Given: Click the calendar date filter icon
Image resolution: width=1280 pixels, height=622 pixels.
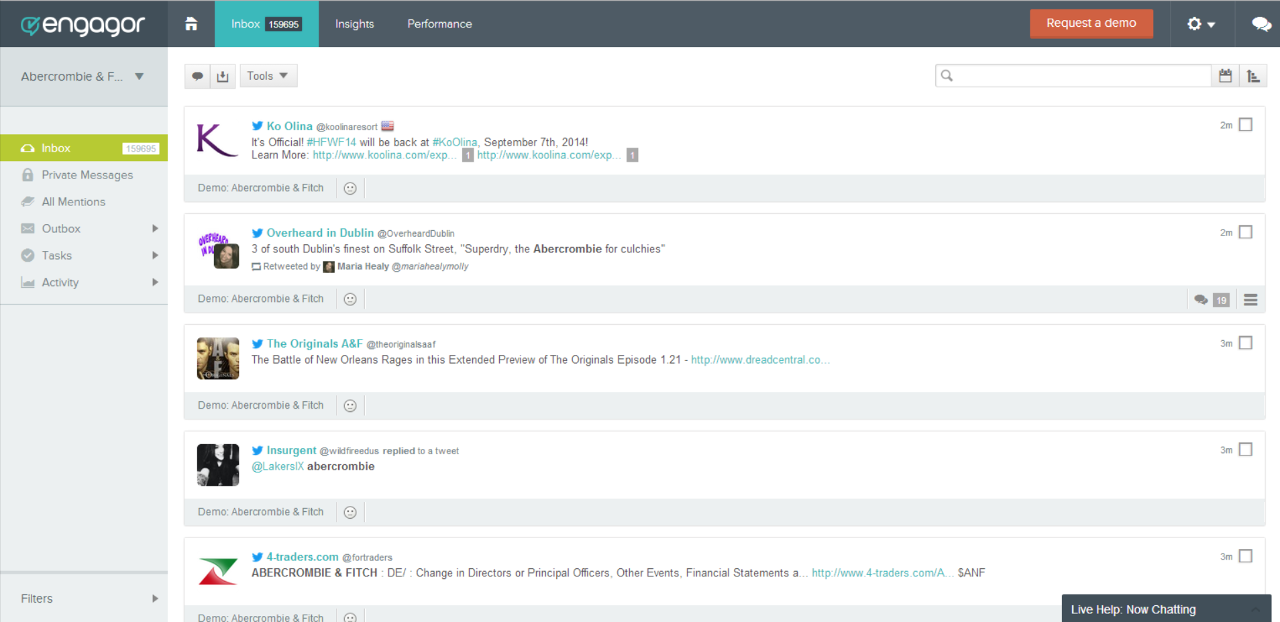Looking at the screenshot, I should (1225, 76).
